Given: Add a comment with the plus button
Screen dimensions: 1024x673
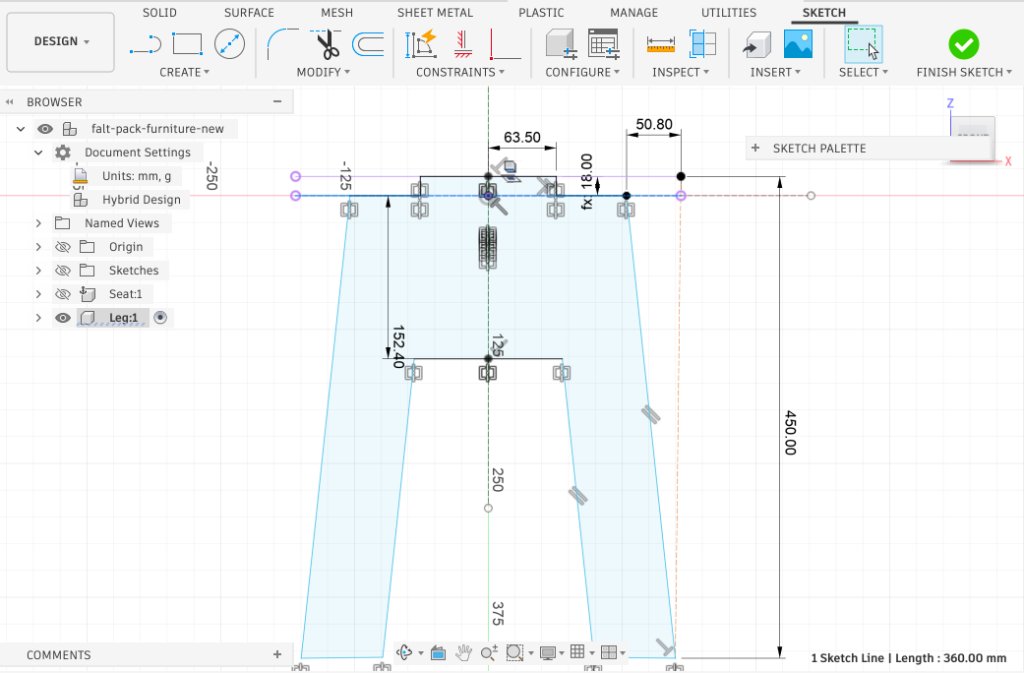Looking at the screenshot, I should click(277, 654).
